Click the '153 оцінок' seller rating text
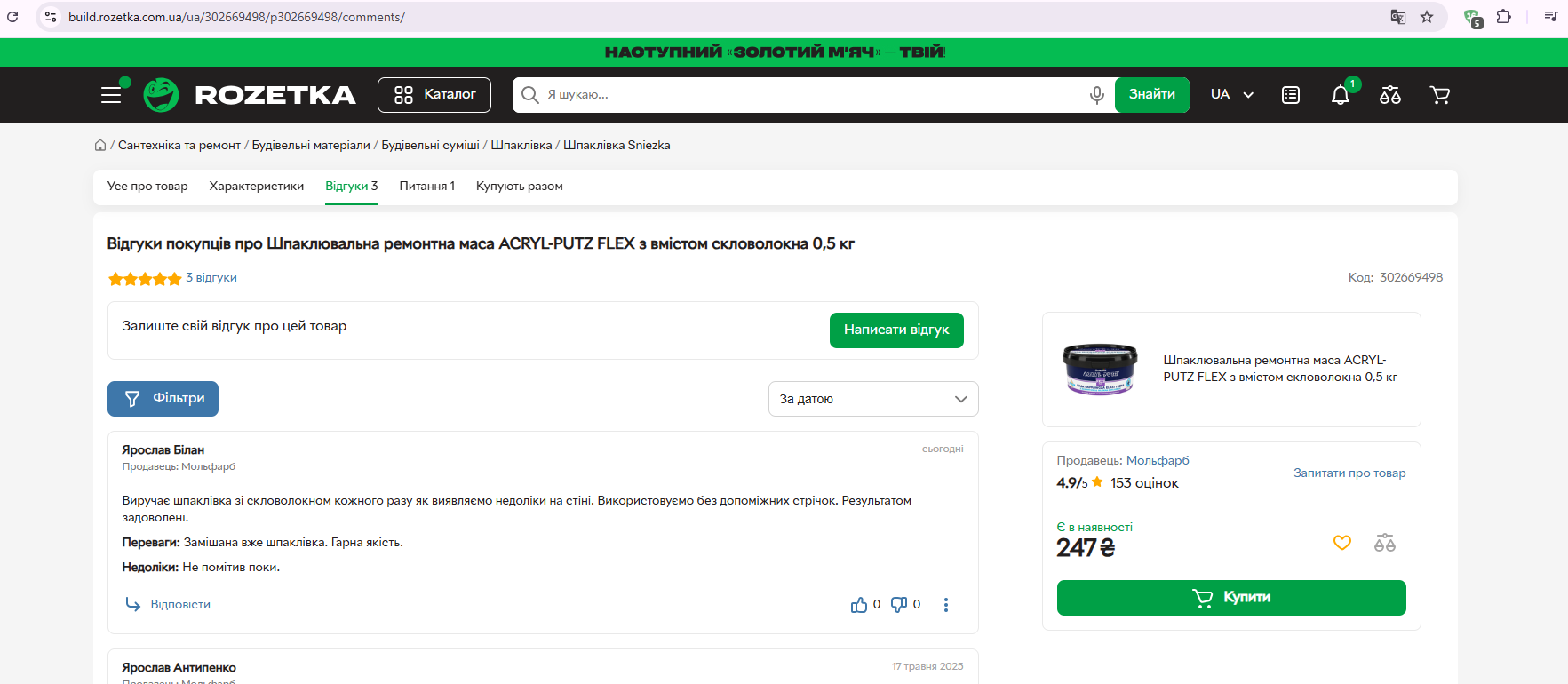Viewport: 1568px width, 684px height. 1144,483
